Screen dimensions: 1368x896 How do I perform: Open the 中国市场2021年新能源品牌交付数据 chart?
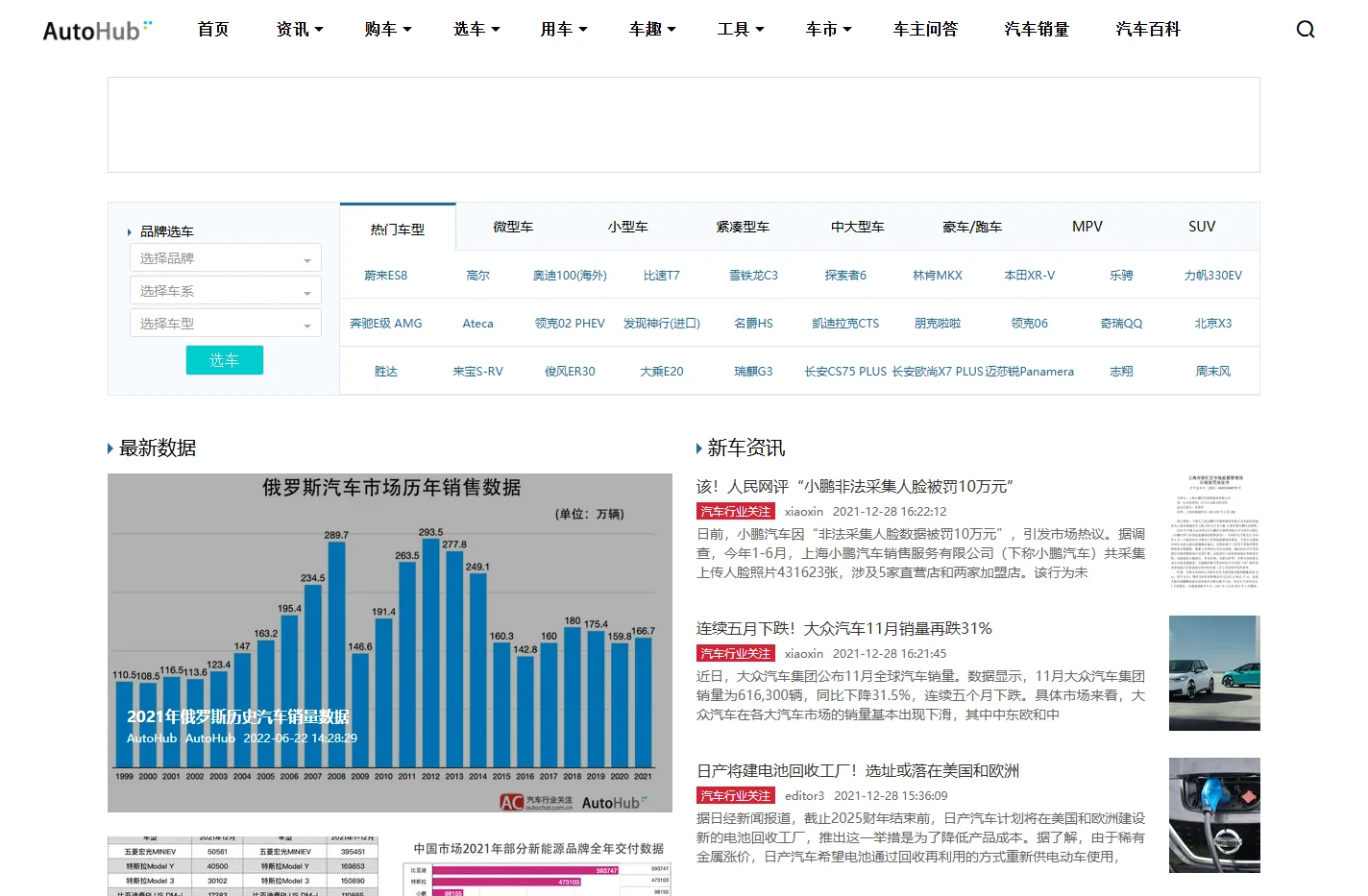point(537,866)
